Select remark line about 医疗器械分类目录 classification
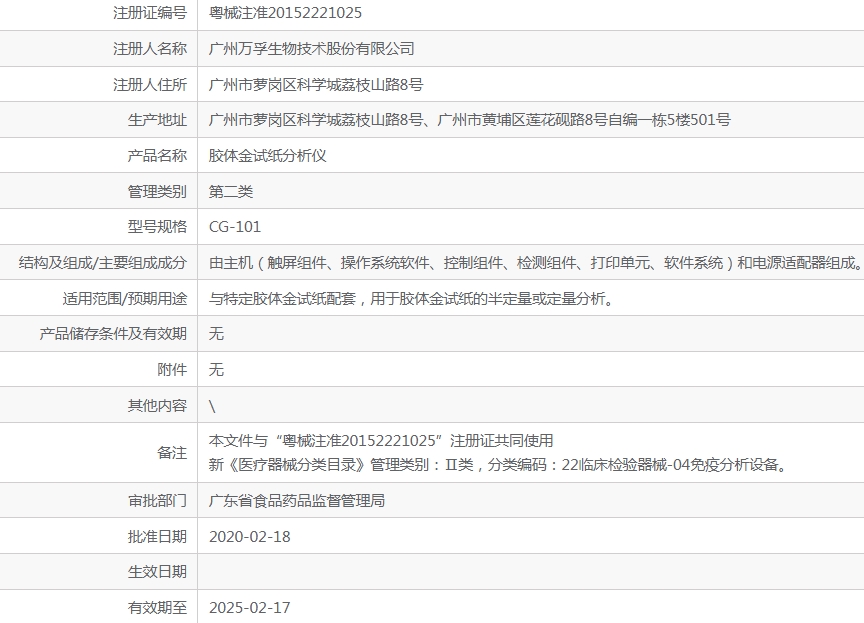This screenshot has width=864, height=623. (497, 464)
